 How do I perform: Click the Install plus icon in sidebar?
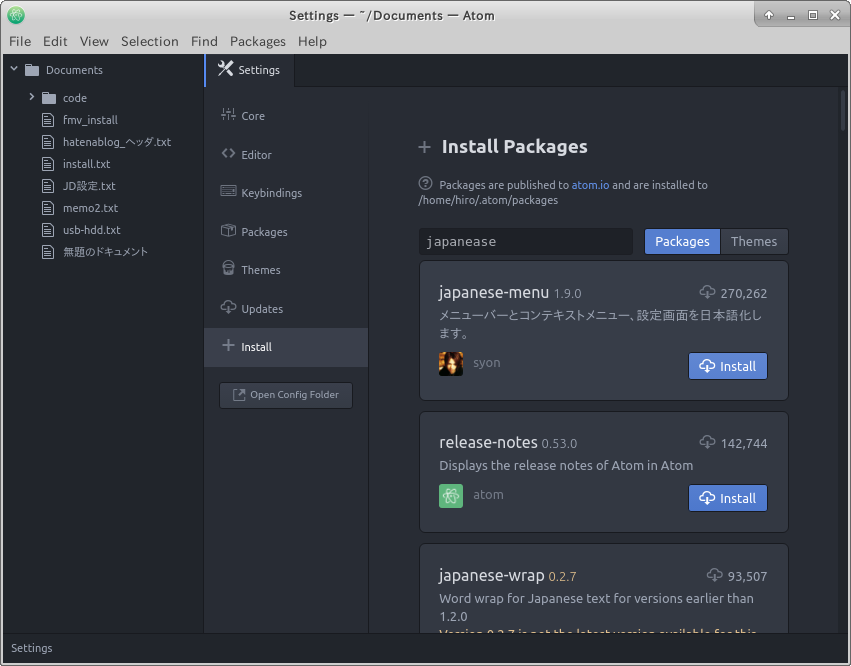point(228,346)
